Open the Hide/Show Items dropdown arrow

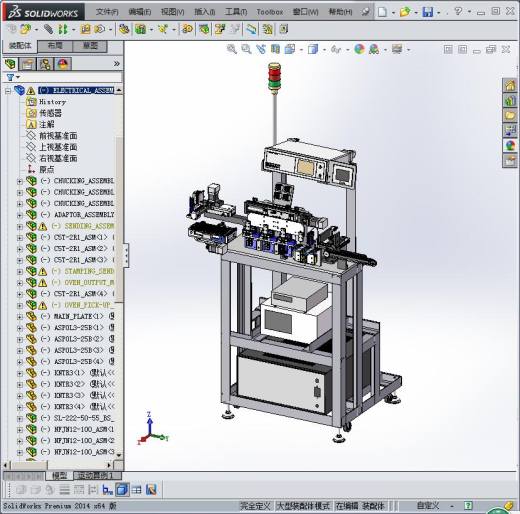point(348,50)
